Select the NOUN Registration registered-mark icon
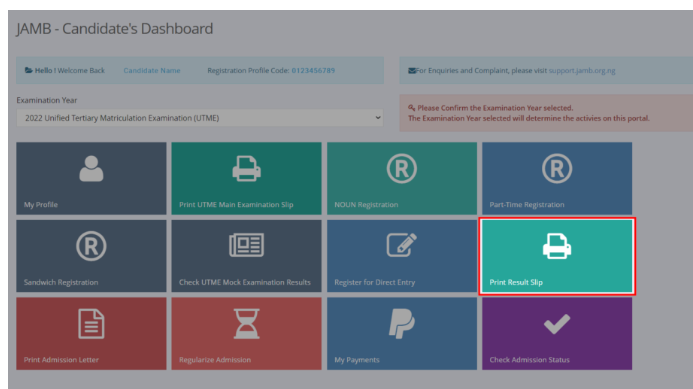The image size is (693, 389). [x=402, y=168]
